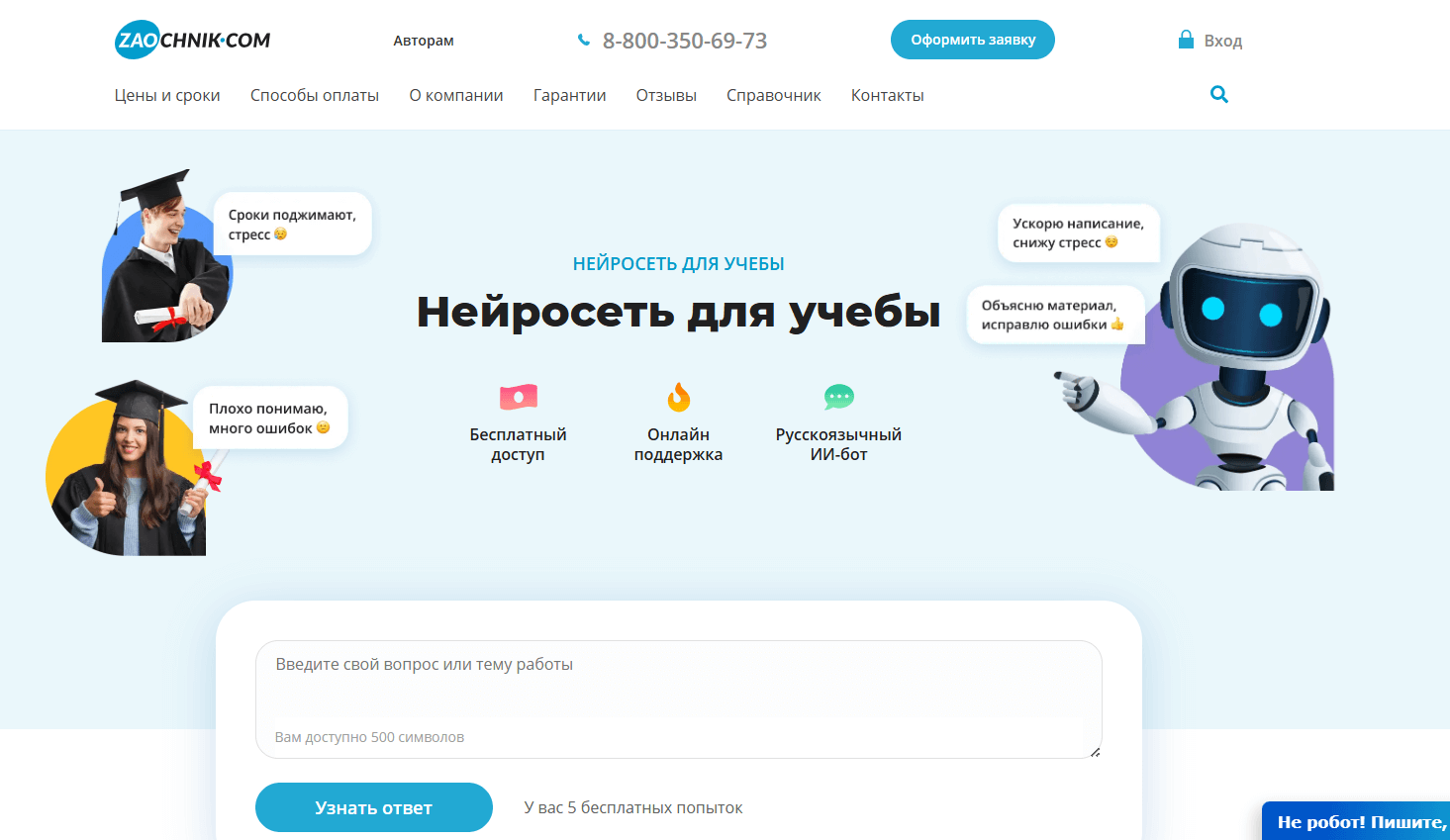Click the Zaochnik.com logo

(x=193, y=41)
